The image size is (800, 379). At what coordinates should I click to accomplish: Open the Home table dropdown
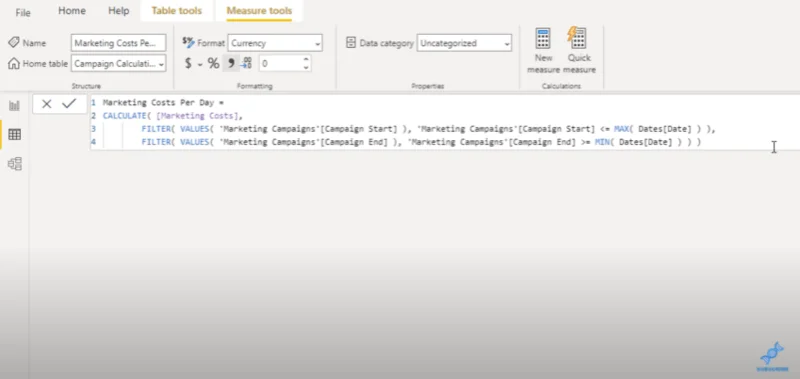tap(118, 63)
